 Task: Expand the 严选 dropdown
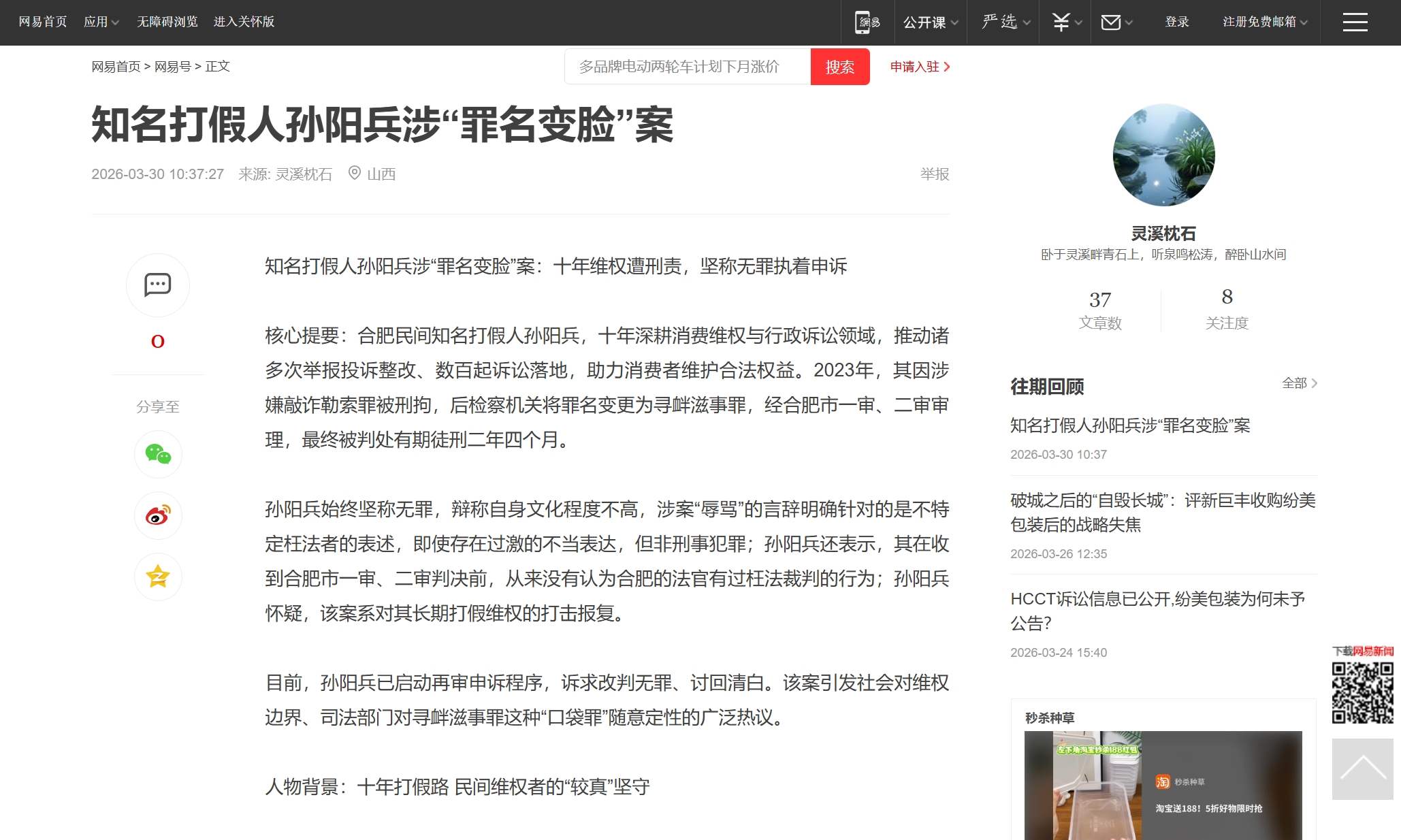pos(999,22)
